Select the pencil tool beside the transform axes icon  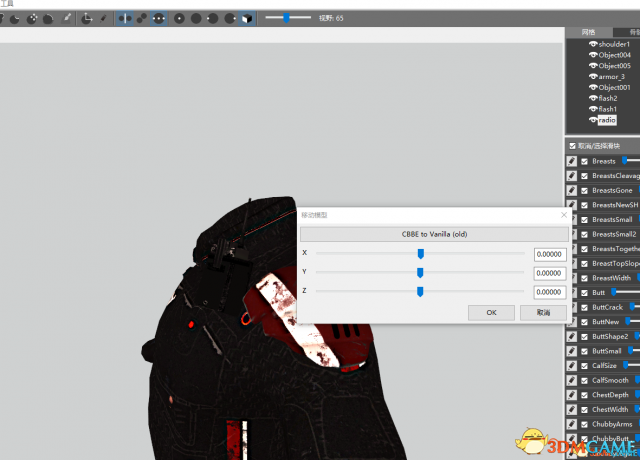[103, 18]
